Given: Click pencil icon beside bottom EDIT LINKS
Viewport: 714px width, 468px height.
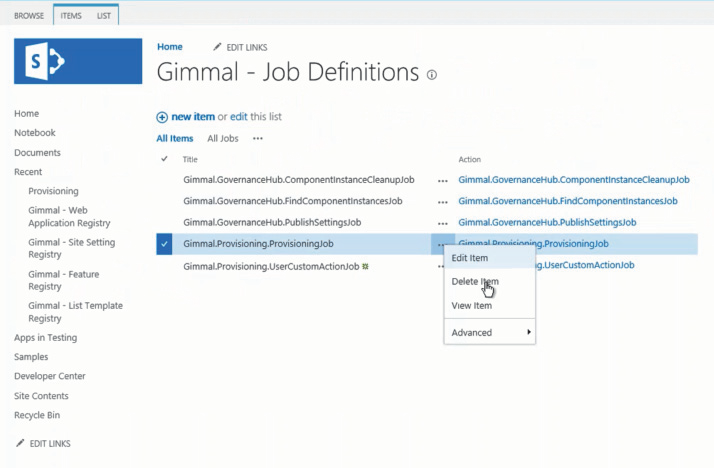Looking at the screenshot, I should click(20, 443).
